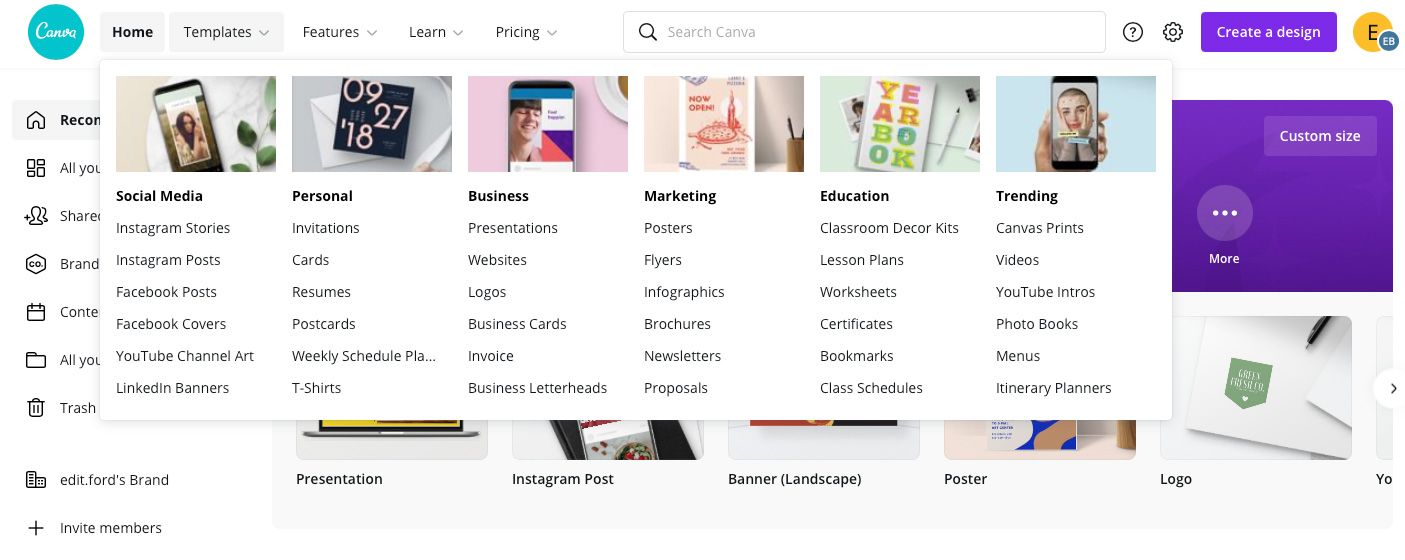The height and width of the screenshot is (560, 1405).
Task: Select the Education yearbook thumbnail
Action: 900,124
